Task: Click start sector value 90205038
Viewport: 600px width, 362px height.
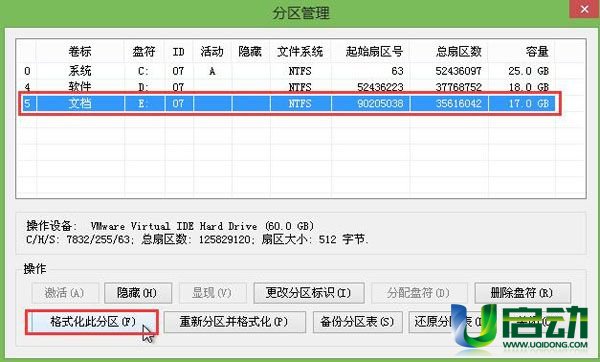Action: tap(380, 103)
